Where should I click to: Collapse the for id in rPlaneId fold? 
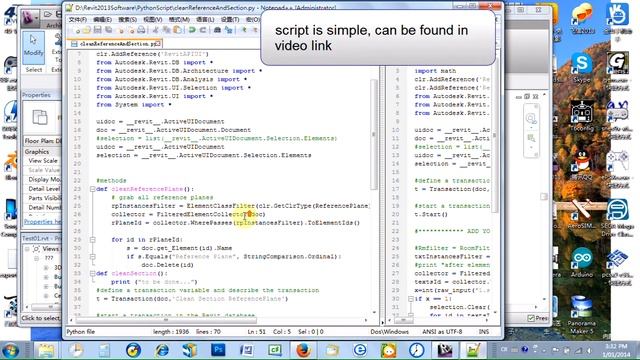[93, 240]
